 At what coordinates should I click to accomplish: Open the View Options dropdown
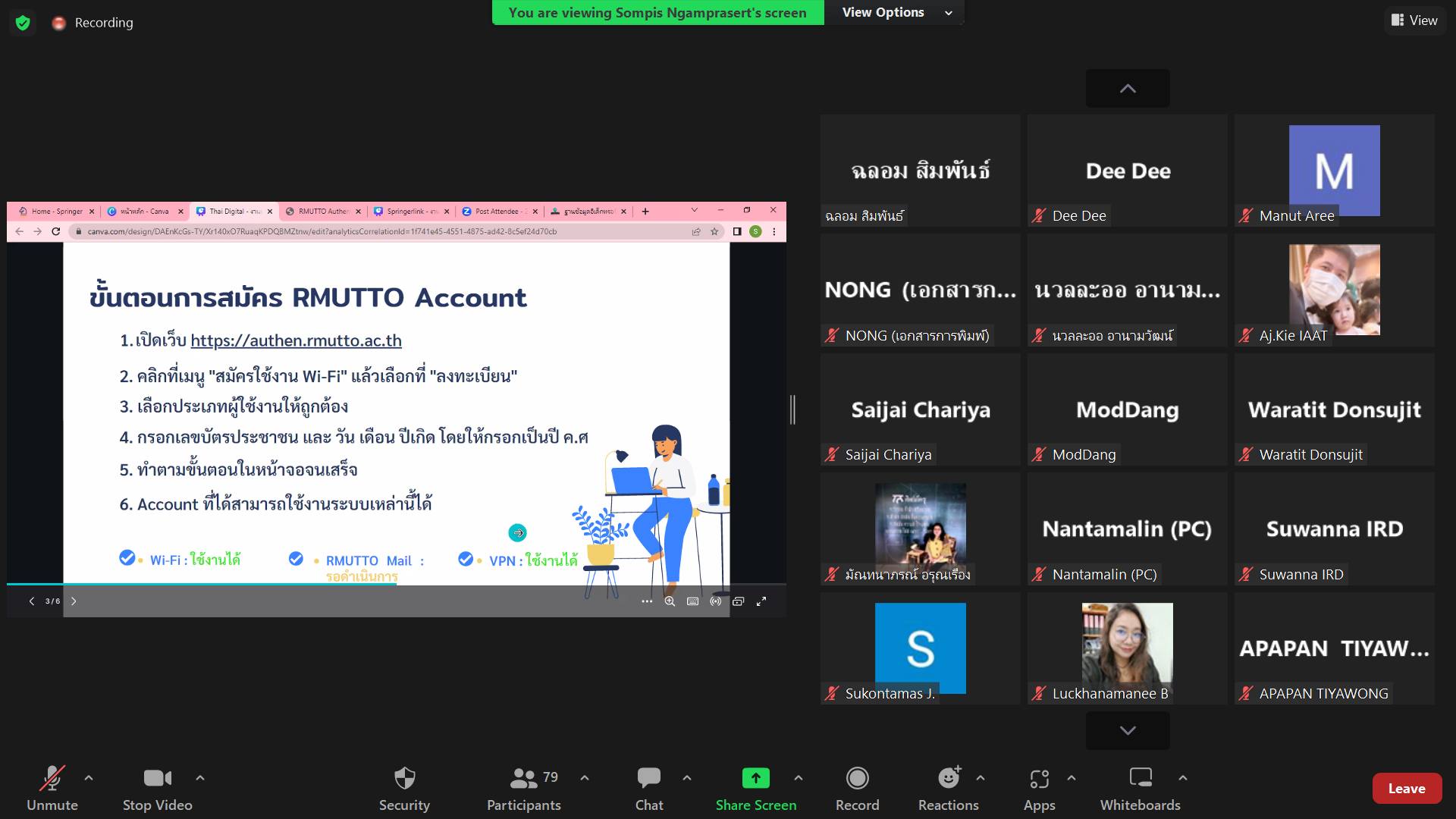point(896,12)
